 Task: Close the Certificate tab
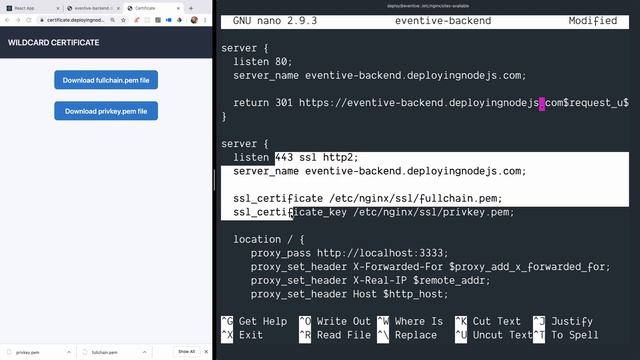[x=178, y=8]
